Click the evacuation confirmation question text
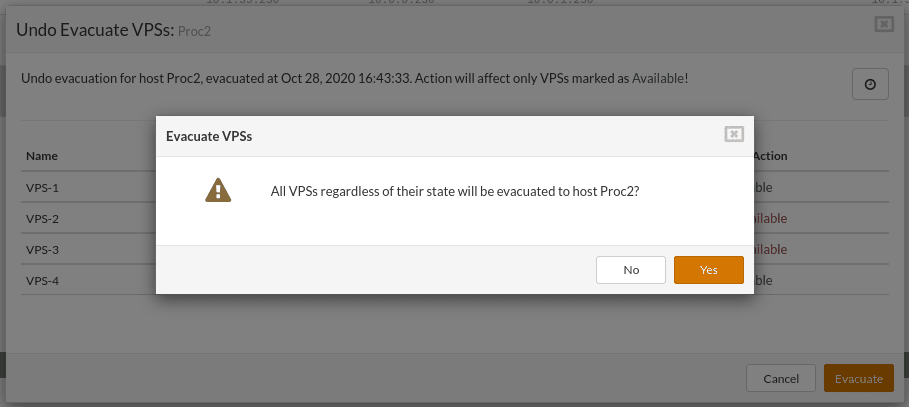Screen dimensions: 909x407 (x=455, y=191)
